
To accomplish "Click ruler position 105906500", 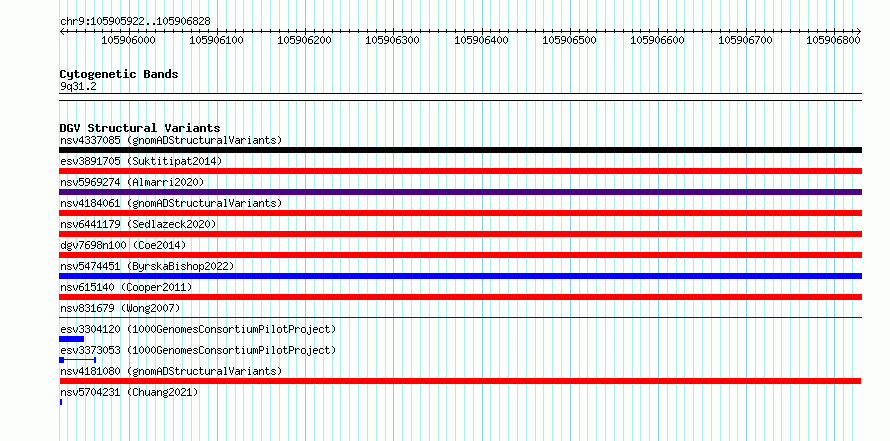I will click(570, 40).
